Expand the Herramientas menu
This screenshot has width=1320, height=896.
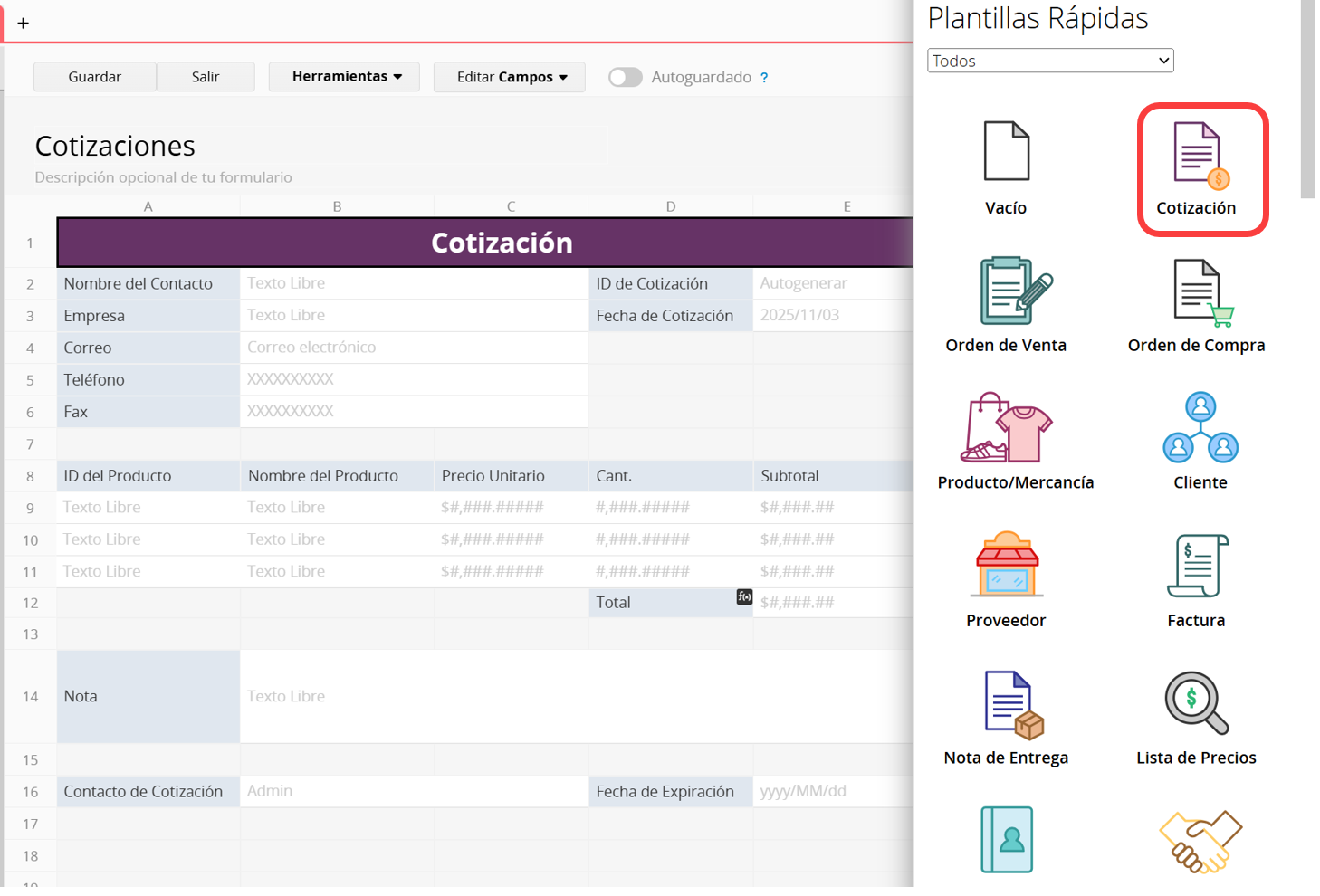point(345,77)
